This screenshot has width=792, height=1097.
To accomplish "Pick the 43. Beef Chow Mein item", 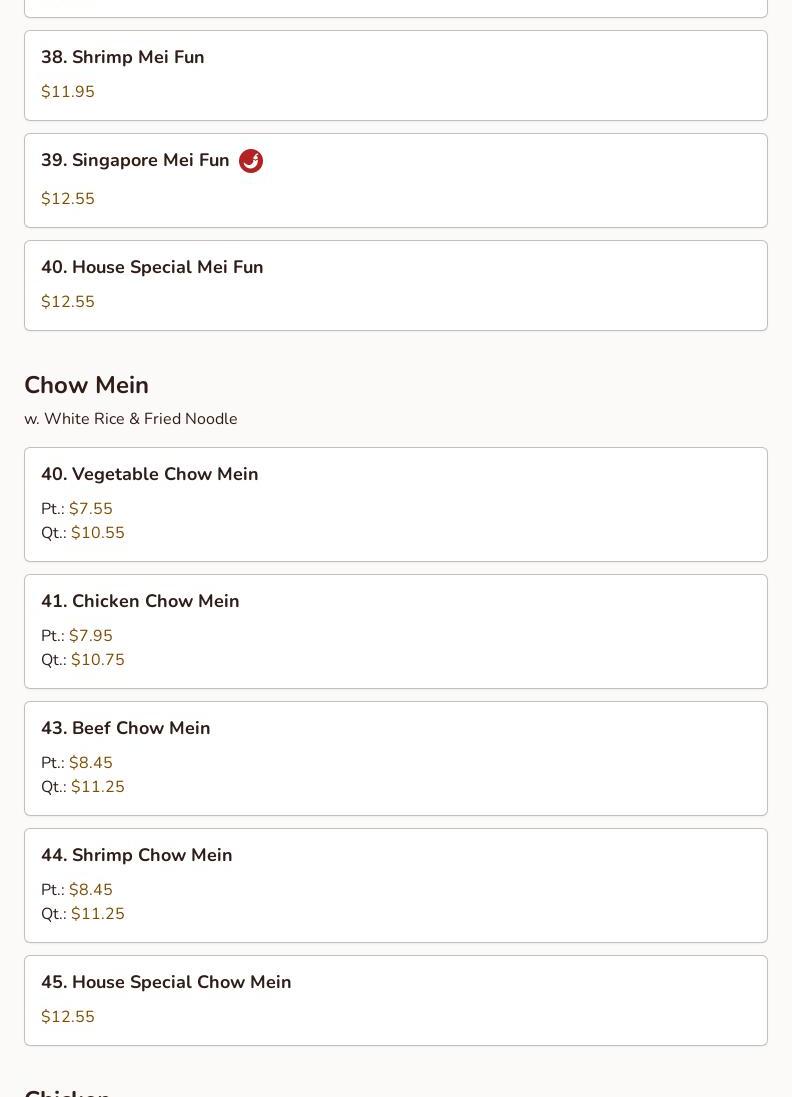I will (x=126, y=729).
